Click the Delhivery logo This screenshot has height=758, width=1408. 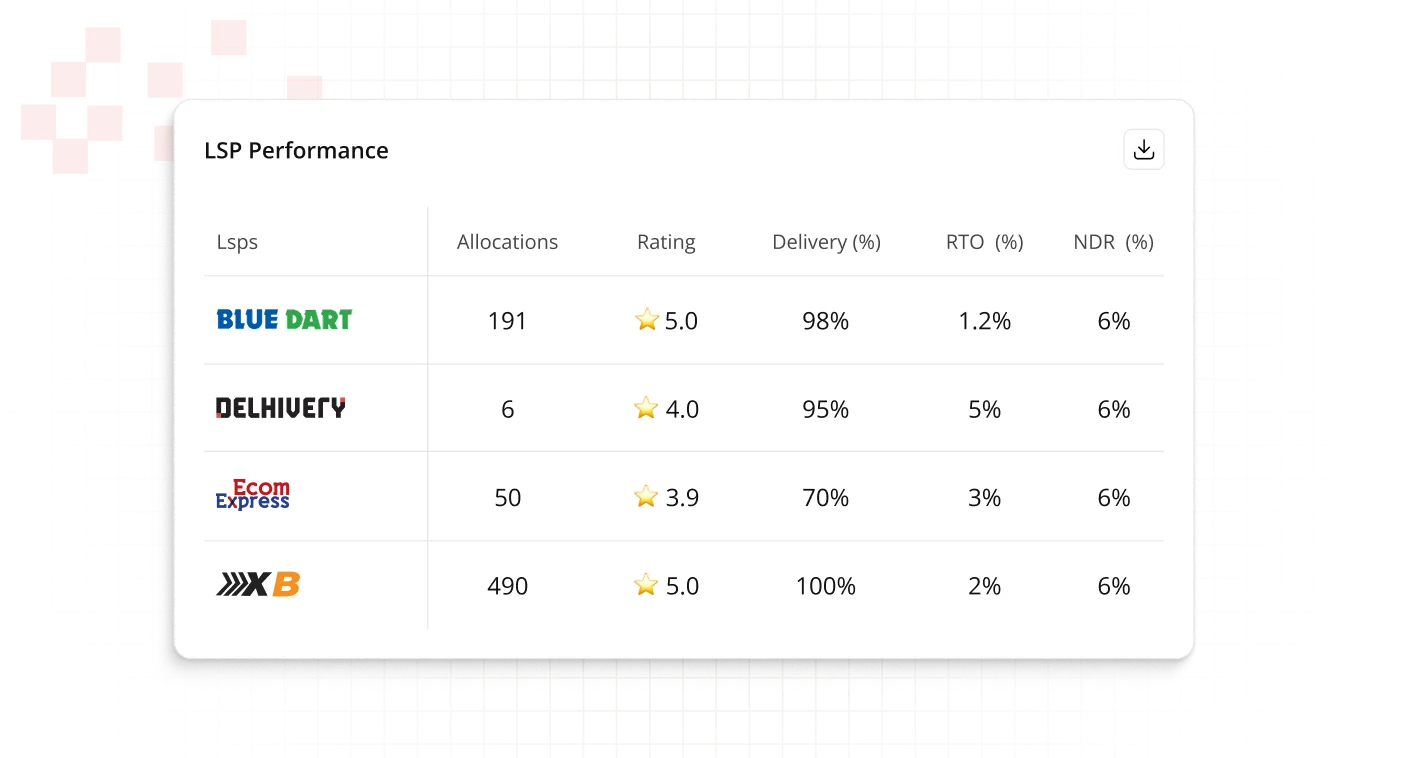(280, 408)
